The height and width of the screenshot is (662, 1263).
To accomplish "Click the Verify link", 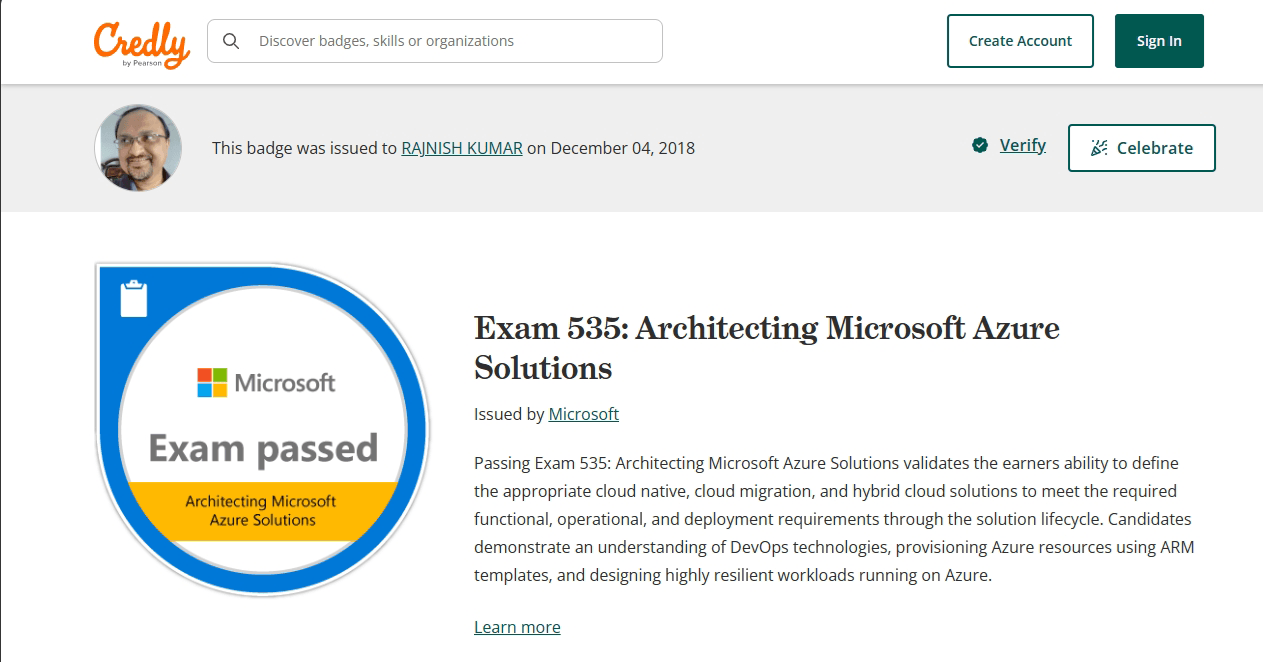I will pos(1022,146).
